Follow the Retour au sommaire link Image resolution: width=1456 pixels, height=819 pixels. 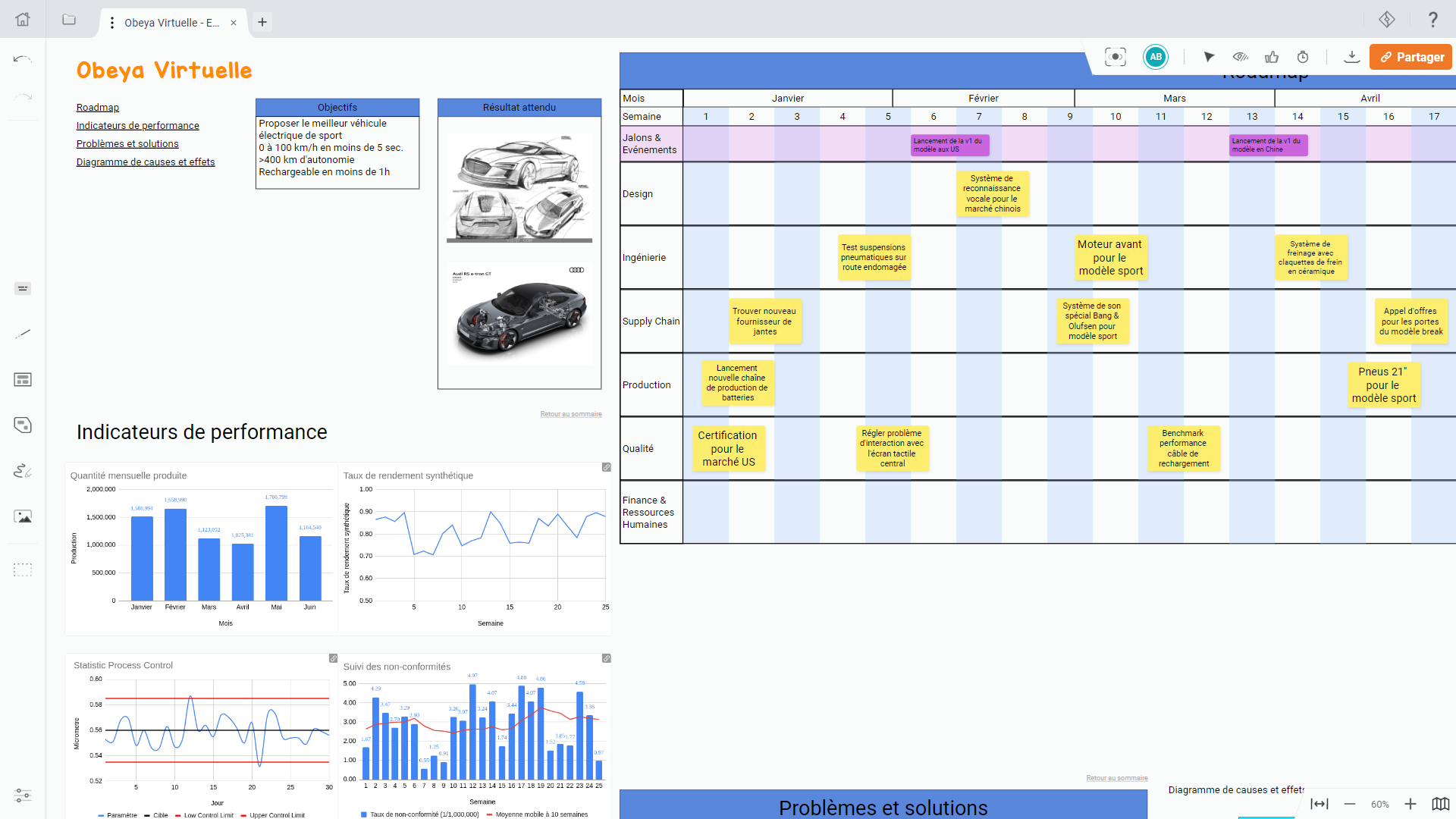571,414
